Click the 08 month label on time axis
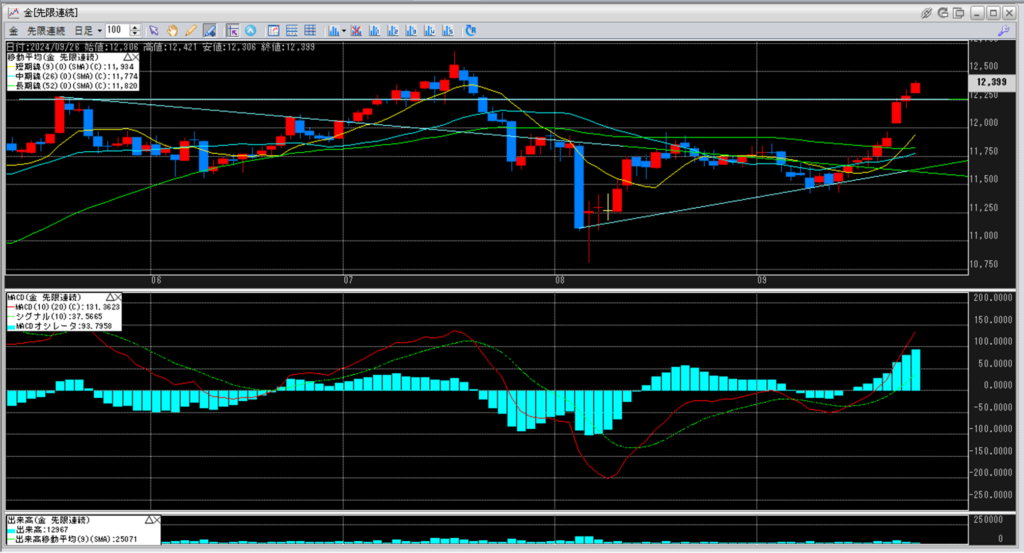Viewport: 1024px width, 553px height. (560, 280)
